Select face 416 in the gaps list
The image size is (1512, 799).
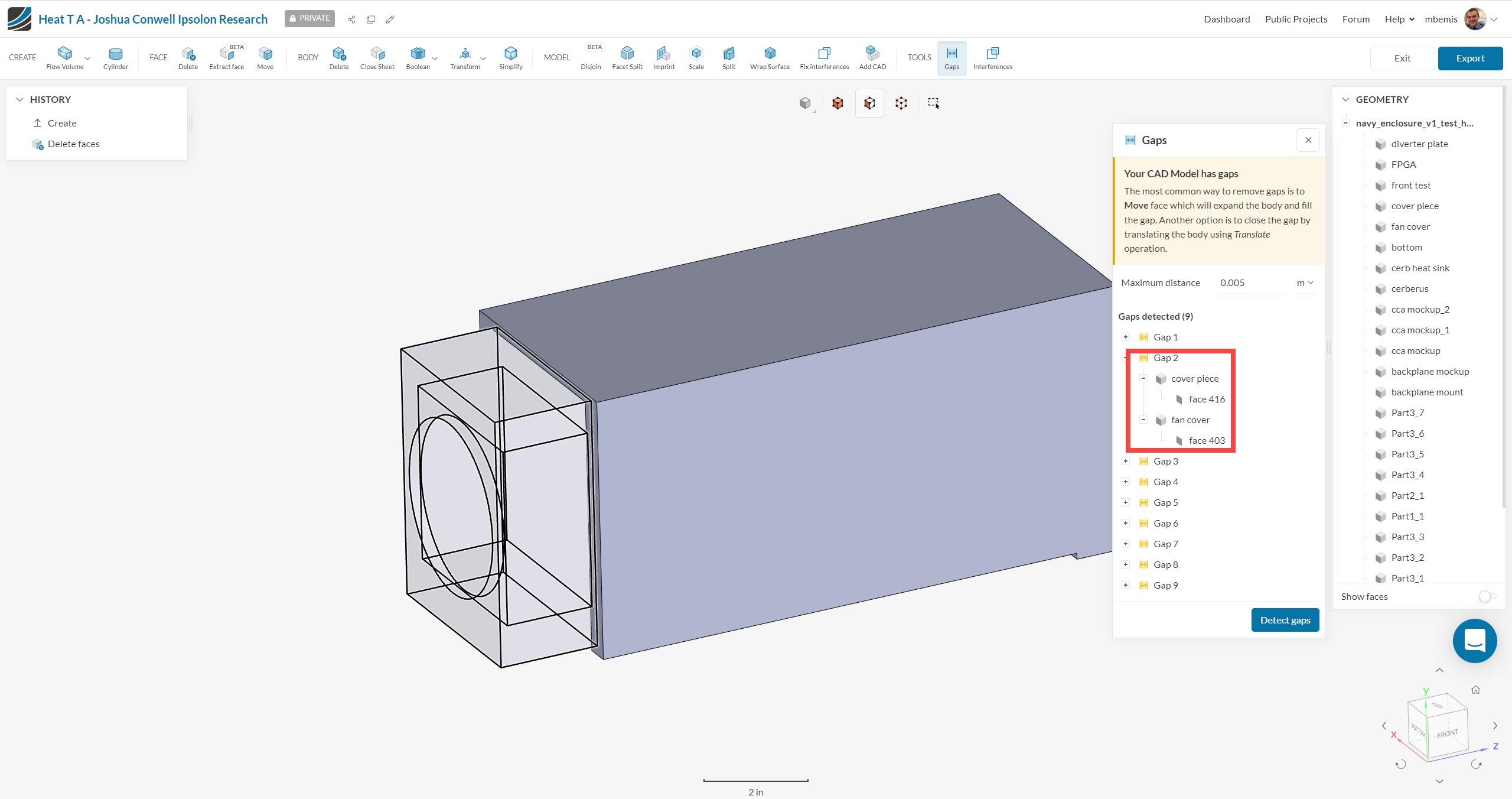pos(1206,399)
